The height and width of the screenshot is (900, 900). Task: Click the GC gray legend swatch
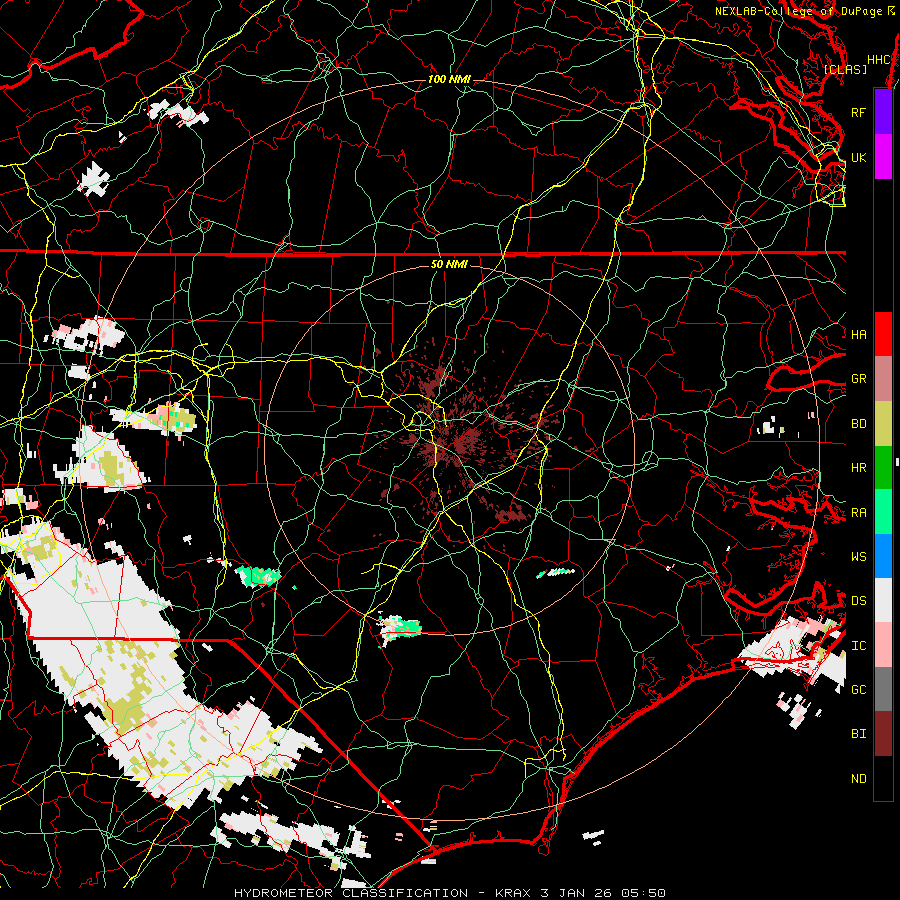click(883, 689)
